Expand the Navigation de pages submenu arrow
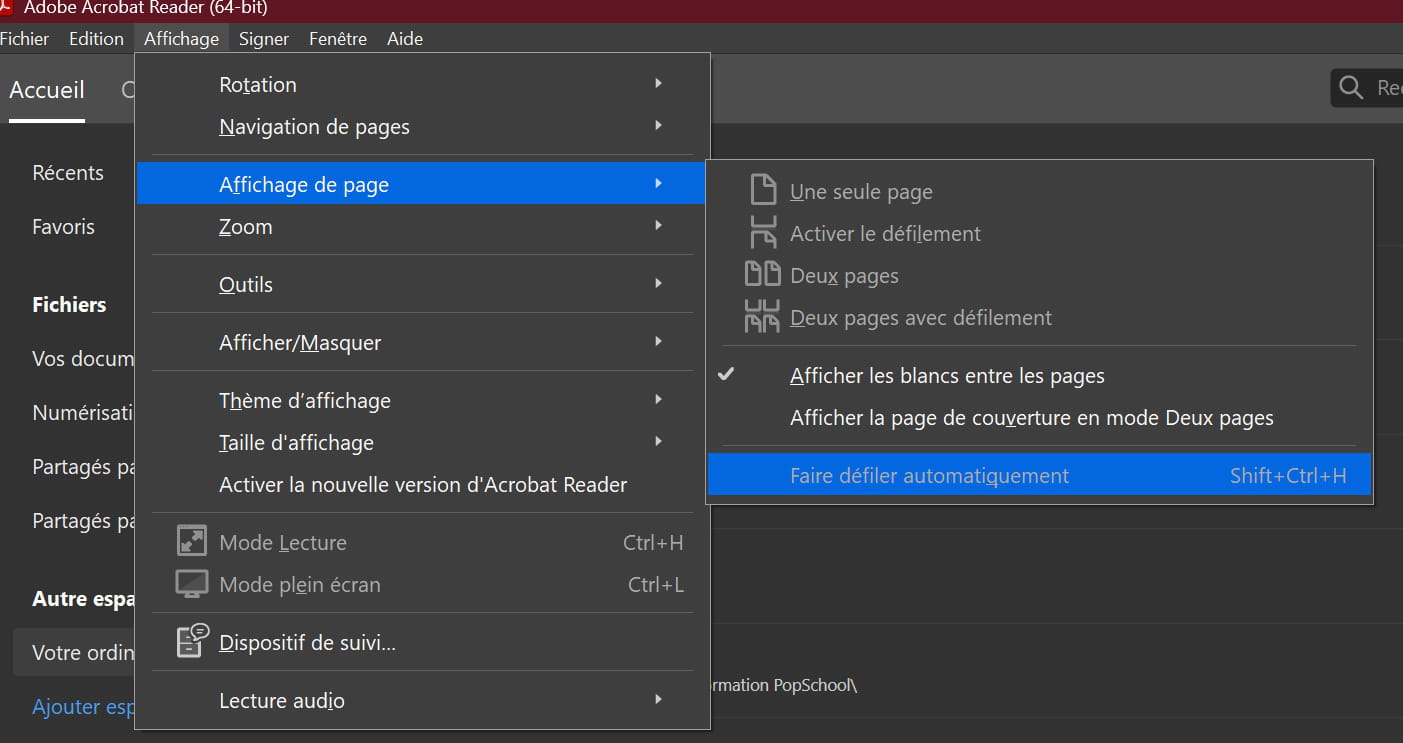This screenshot has height=743, width=1403. (x=658, y=125)
